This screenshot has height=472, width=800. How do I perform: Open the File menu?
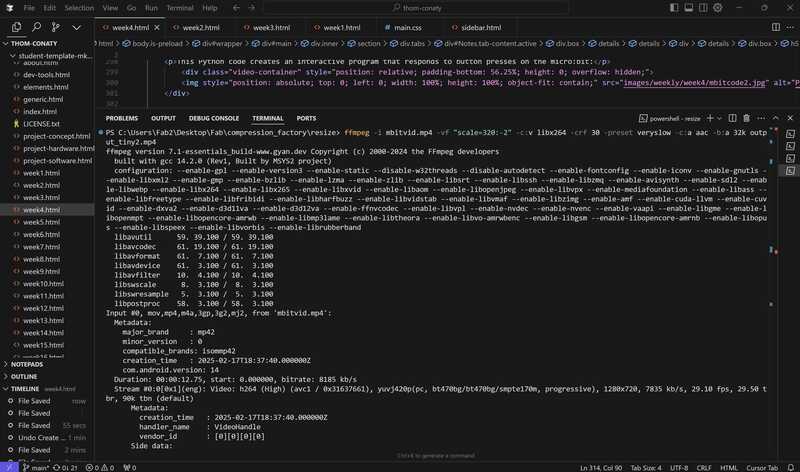coord(29,8)
